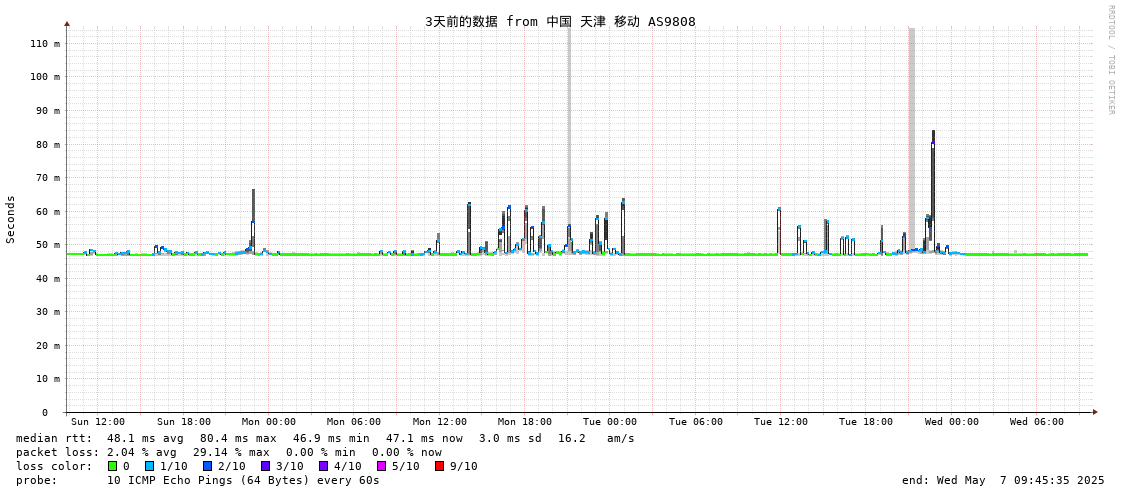
Task: Click the Tue 00:00 time label
Action: (610, 423)
